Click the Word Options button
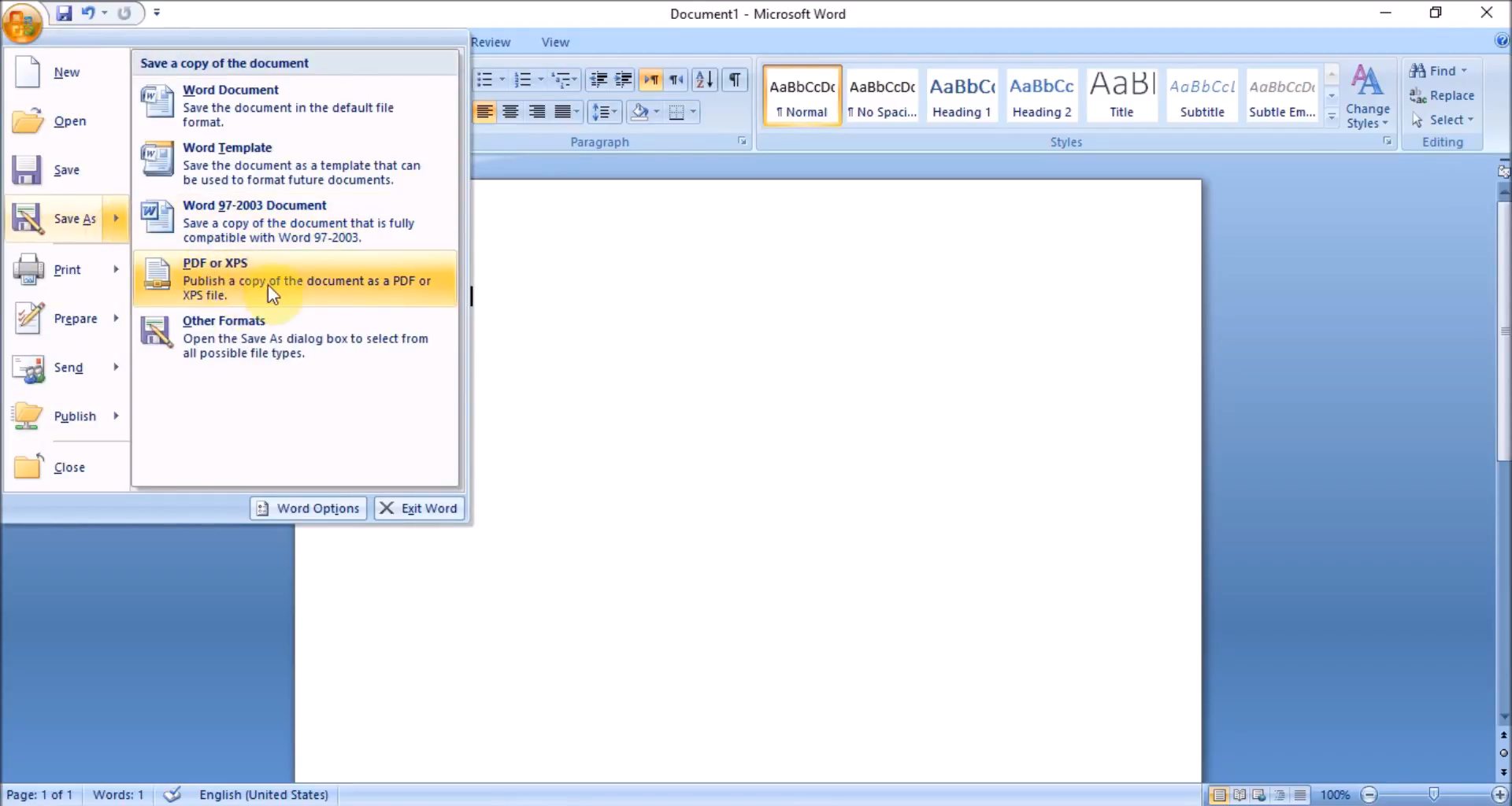 click(309, 508)
